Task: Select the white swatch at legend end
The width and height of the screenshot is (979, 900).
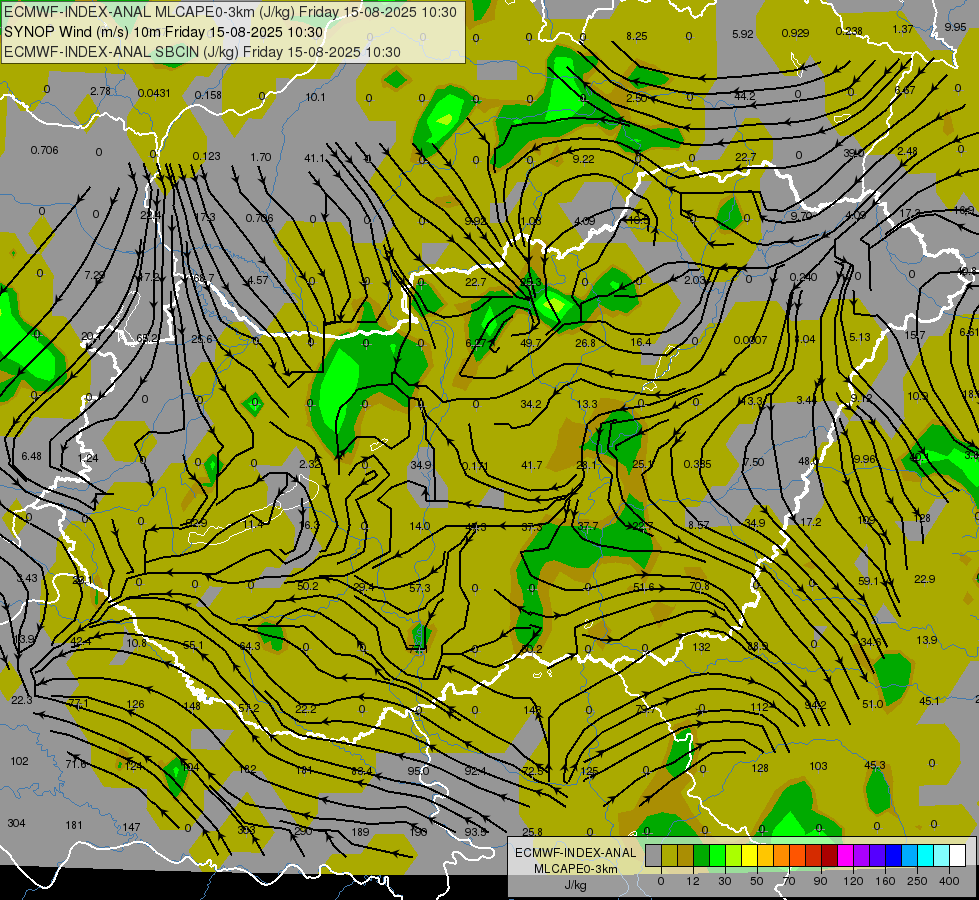Action: (x=957, y=856)
